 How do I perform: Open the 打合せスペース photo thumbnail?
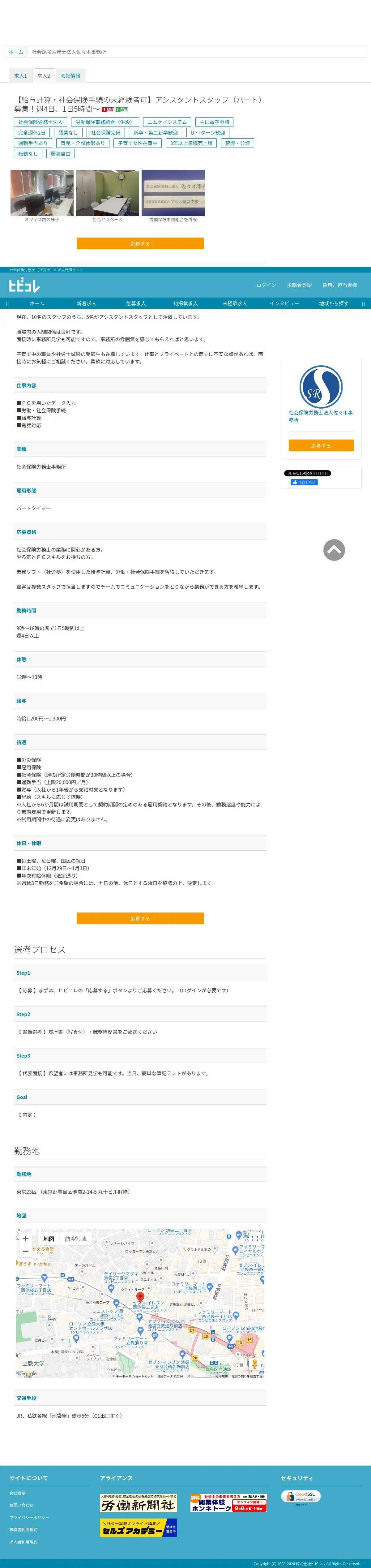tap(108, 193)
